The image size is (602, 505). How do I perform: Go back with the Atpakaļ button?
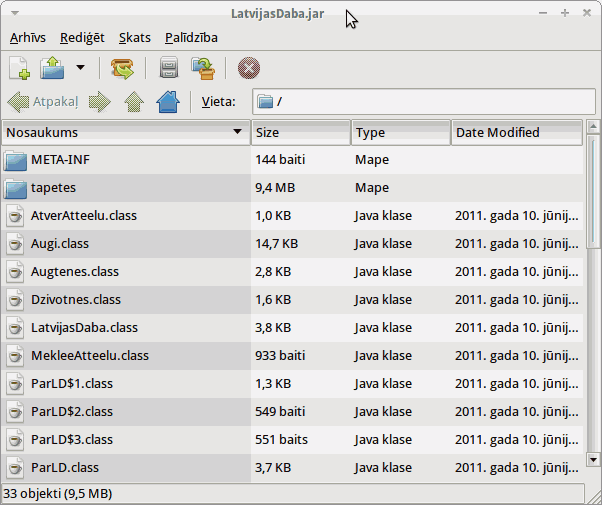(x=43, y=102)
